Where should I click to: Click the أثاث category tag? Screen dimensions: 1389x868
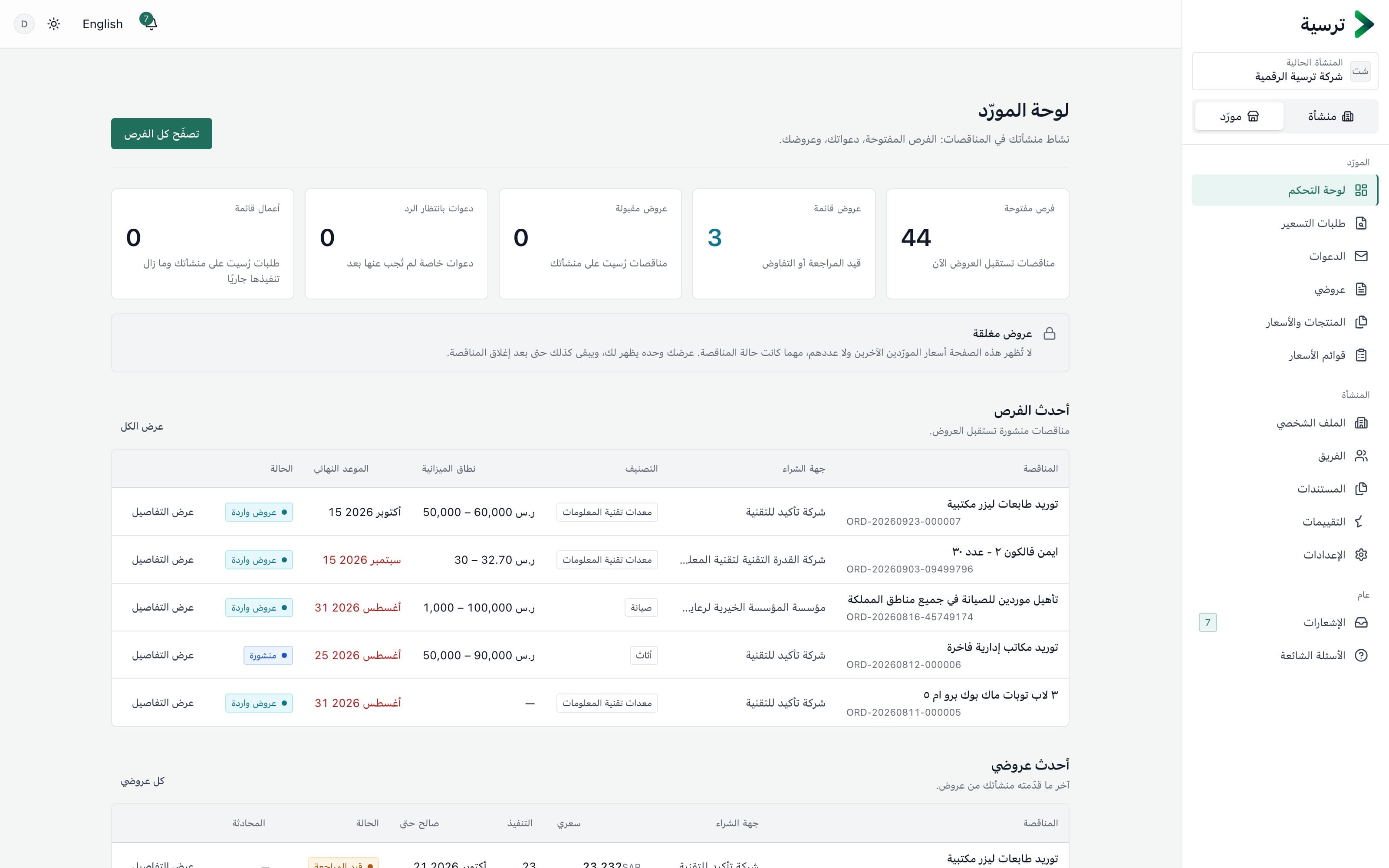644,655
